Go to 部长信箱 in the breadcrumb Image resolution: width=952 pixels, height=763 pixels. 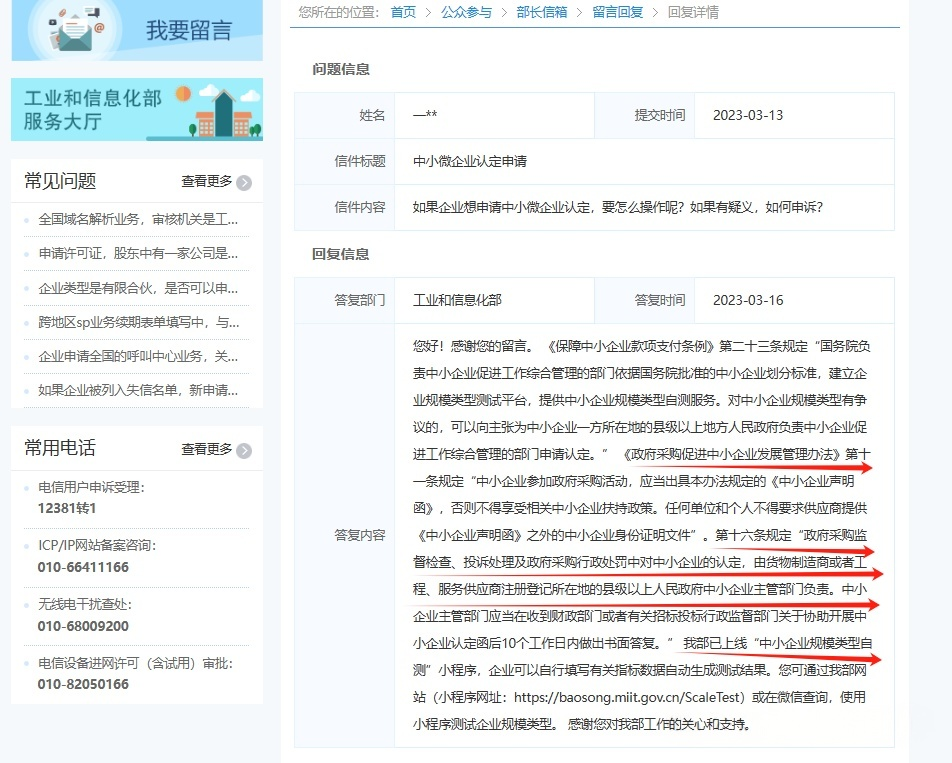click(542, 12)
